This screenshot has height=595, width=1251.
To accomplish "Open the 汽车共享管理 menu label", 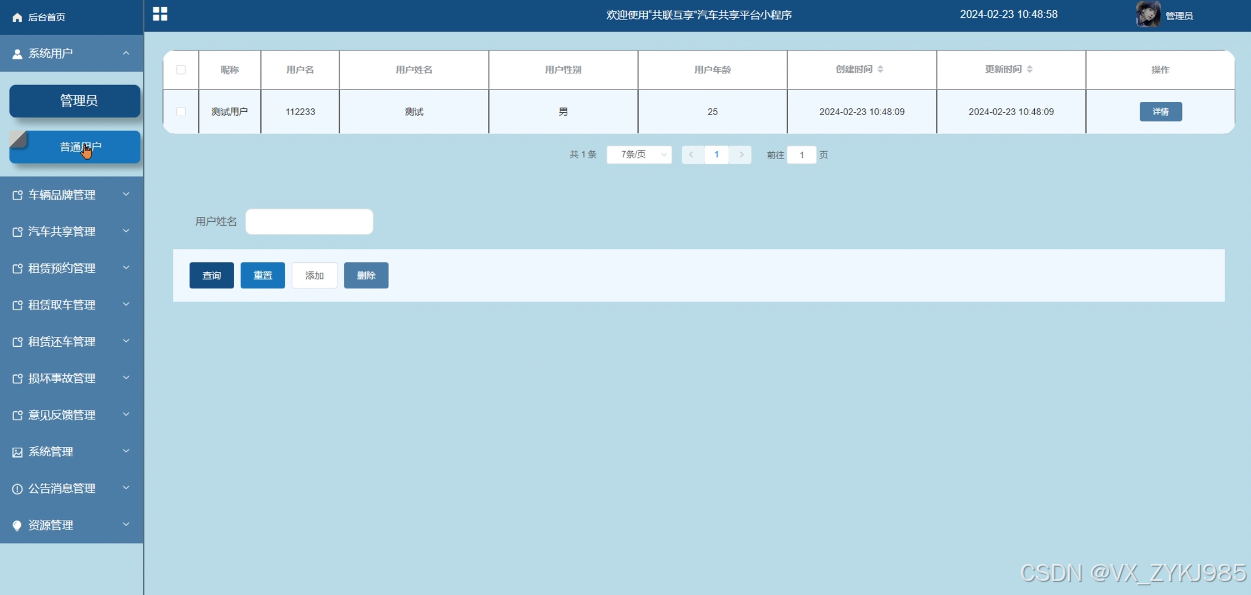I will 62,232.
